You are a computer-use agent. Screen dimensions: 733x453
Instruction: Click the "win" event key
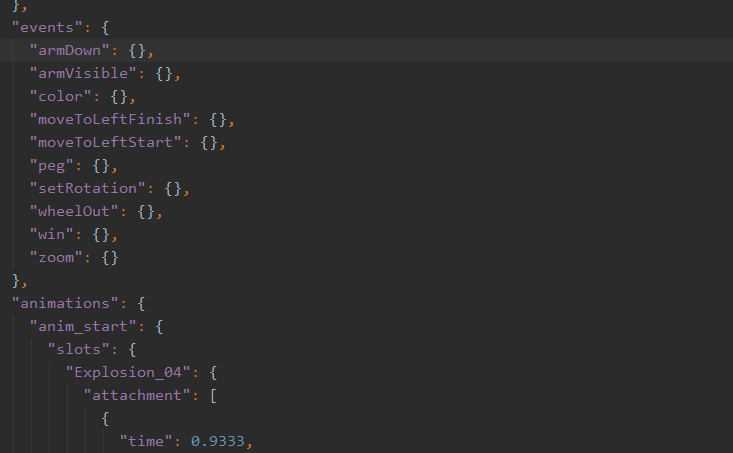pos(51,234)
